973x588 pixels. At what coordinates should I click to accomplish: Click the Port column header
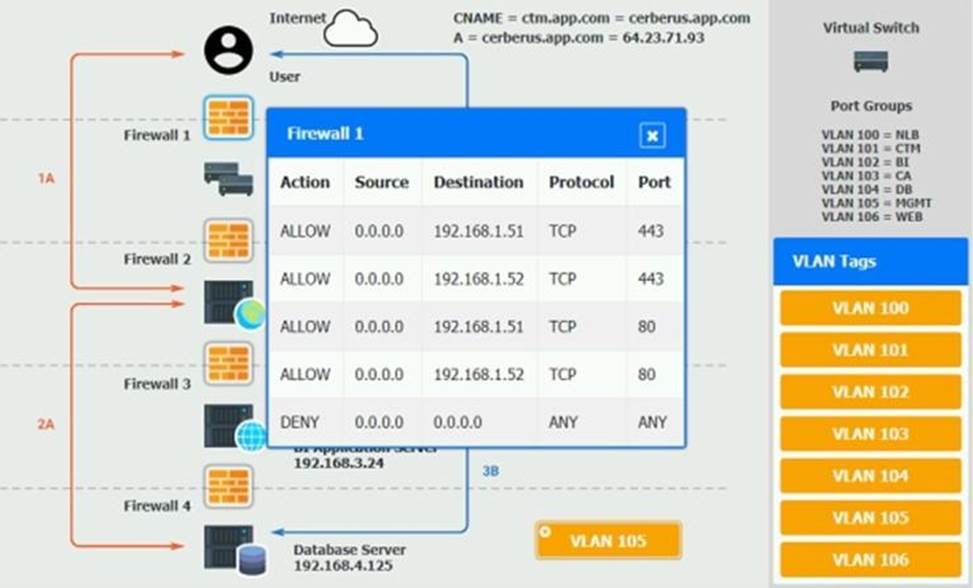pyautogui.click(x=654, y=182)
